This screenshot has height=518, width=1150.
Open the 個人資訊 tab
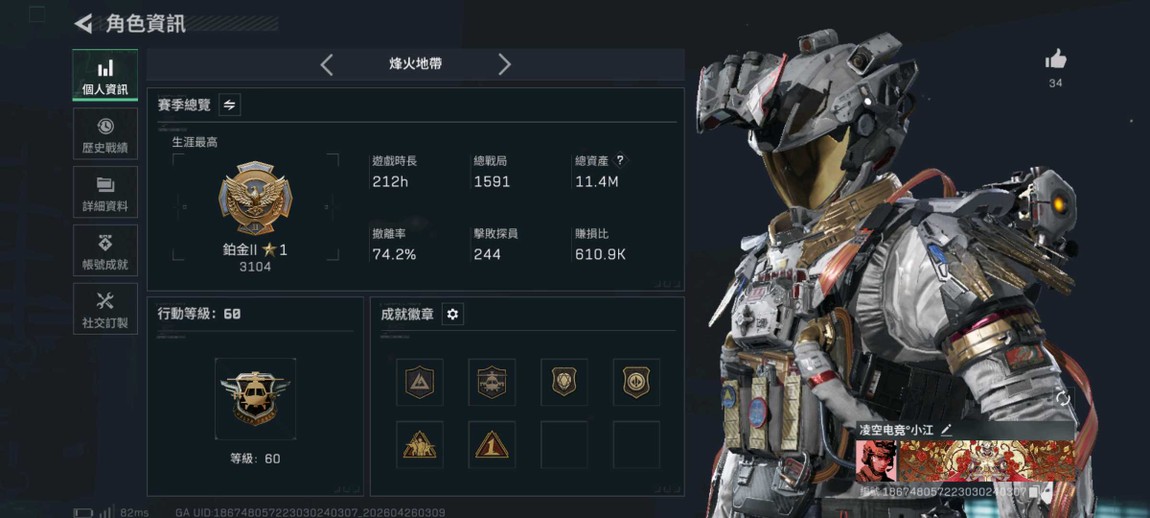105,75
